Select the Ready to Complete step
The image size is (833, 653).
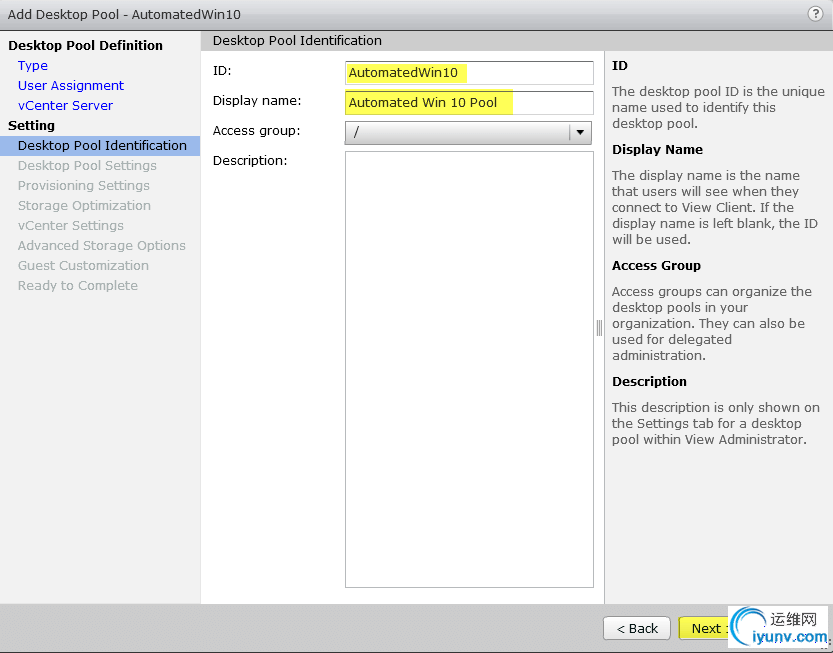point(78,285)
